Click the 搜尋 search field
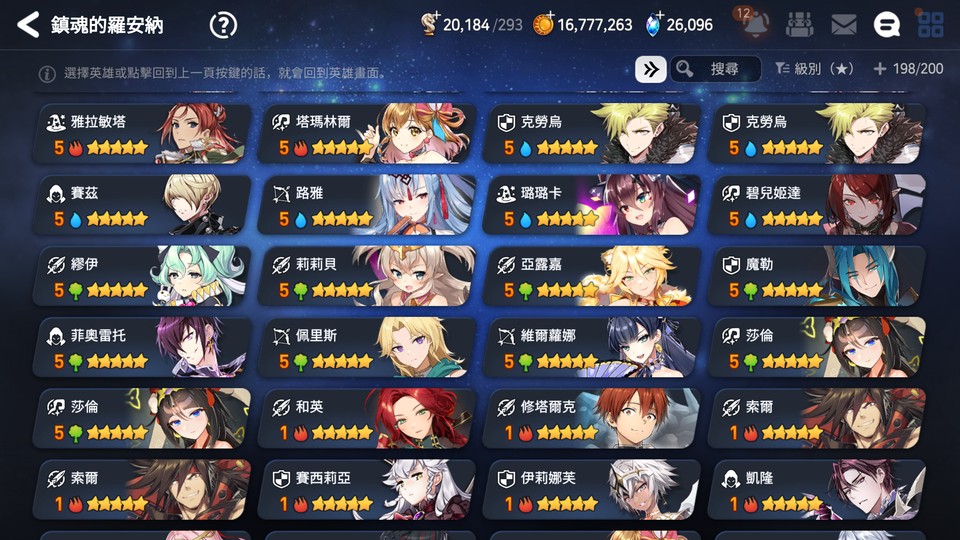The image size is (960, 540). coord(716,69)
